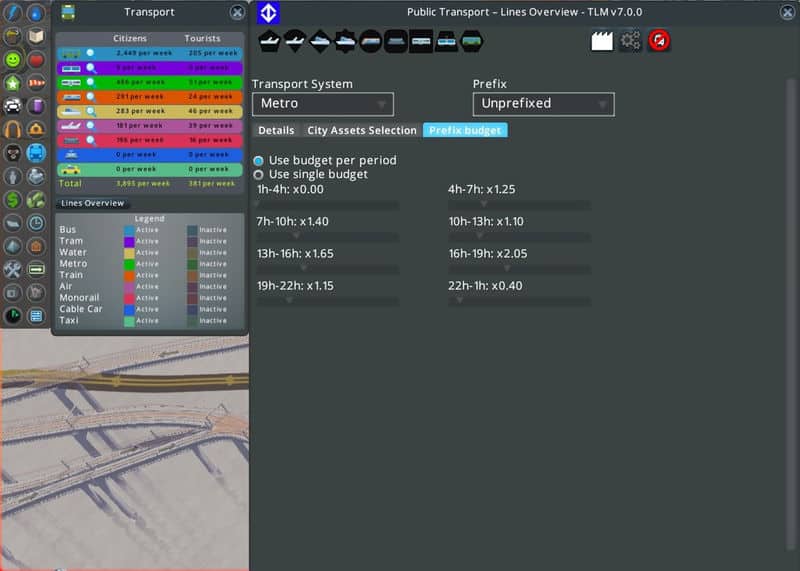Click the green dollar sign economy icon

pyautogui.click(x=13, y=199)
